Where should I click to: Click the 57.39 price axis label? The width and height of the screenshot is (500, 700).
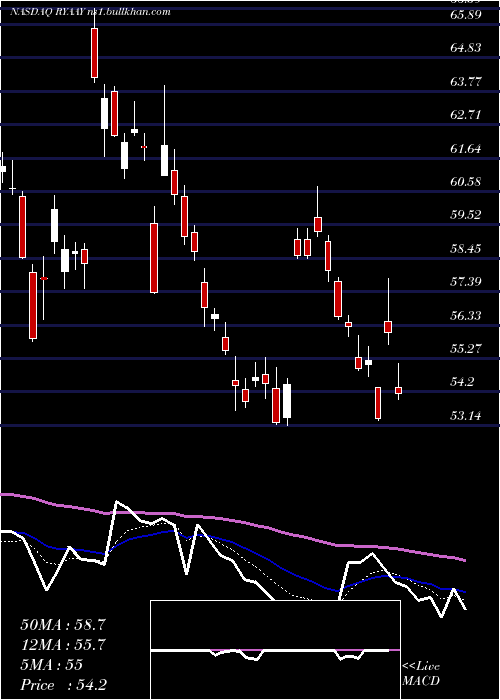[466, 282]
